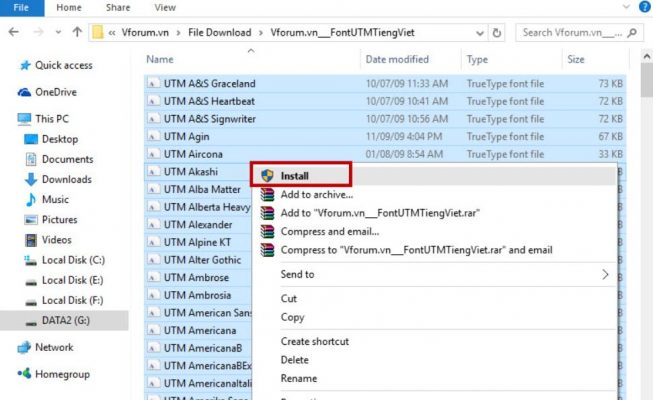Viewport: 653px width, 400px height.
Task: Select the UTM Americana font file
Action: click(198, 330)
